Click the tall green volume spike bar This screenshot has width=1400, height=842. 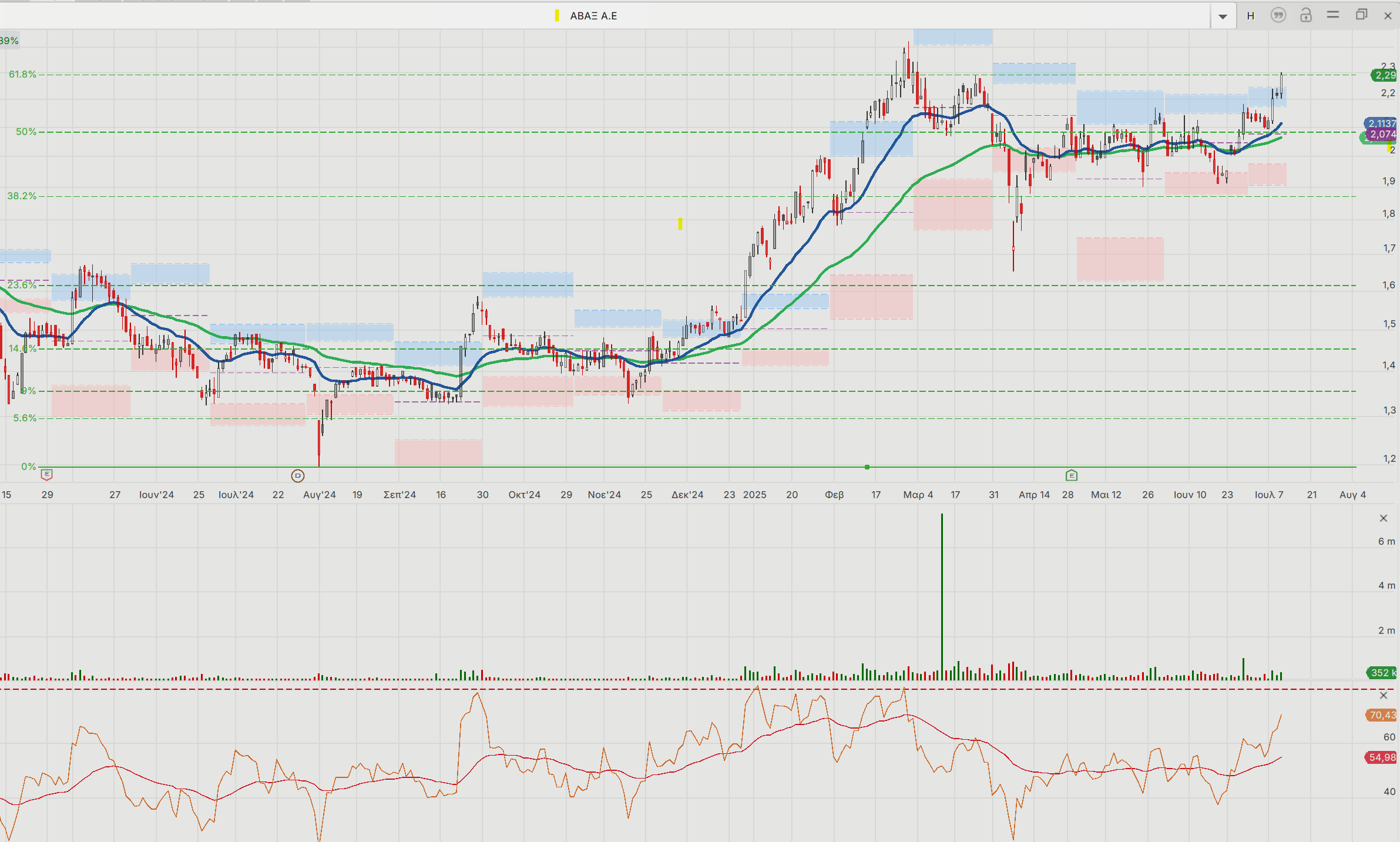(942, 596)
